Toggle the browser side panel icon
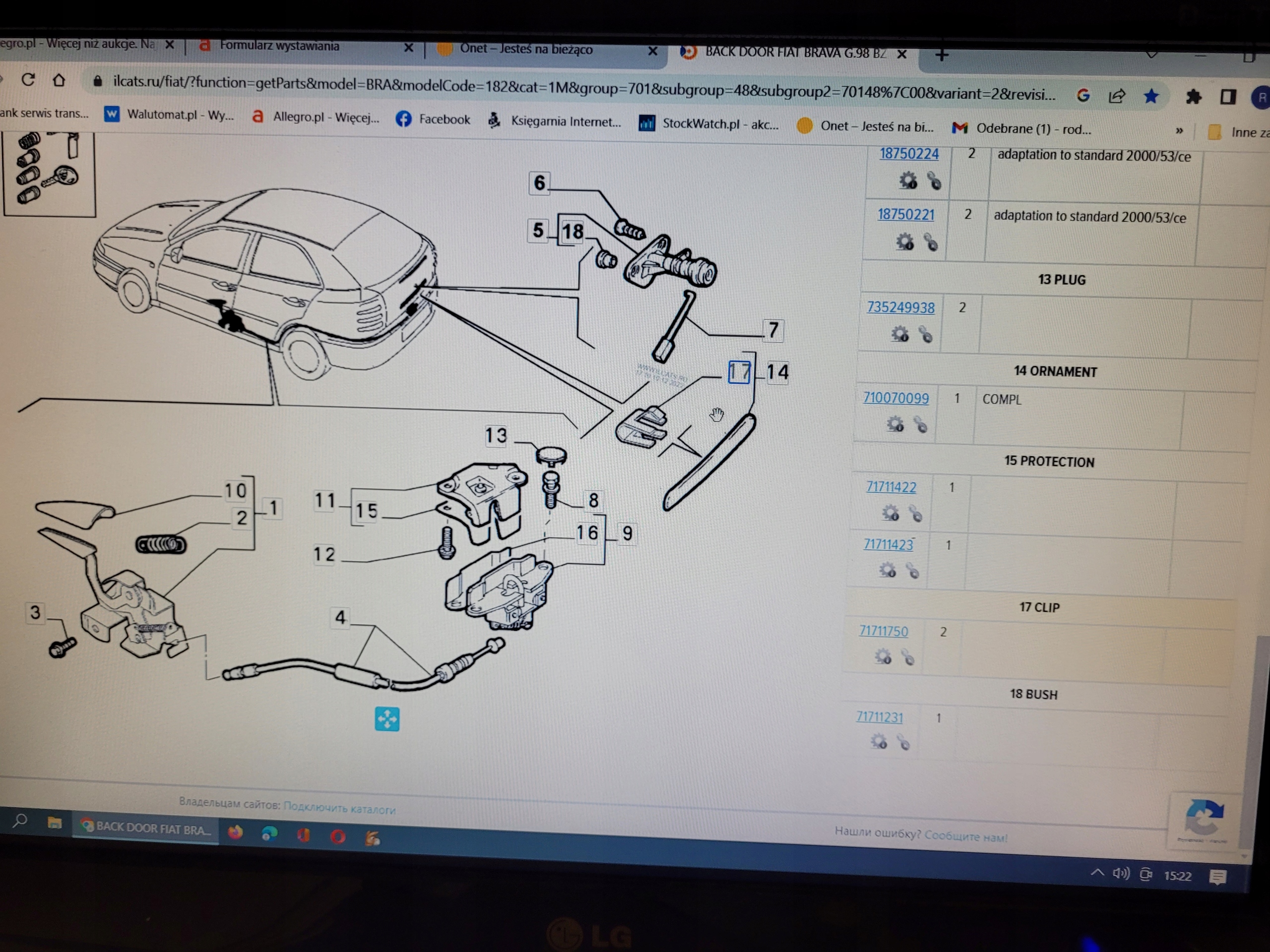The image size is (1270, 952). click(1227, 97)
